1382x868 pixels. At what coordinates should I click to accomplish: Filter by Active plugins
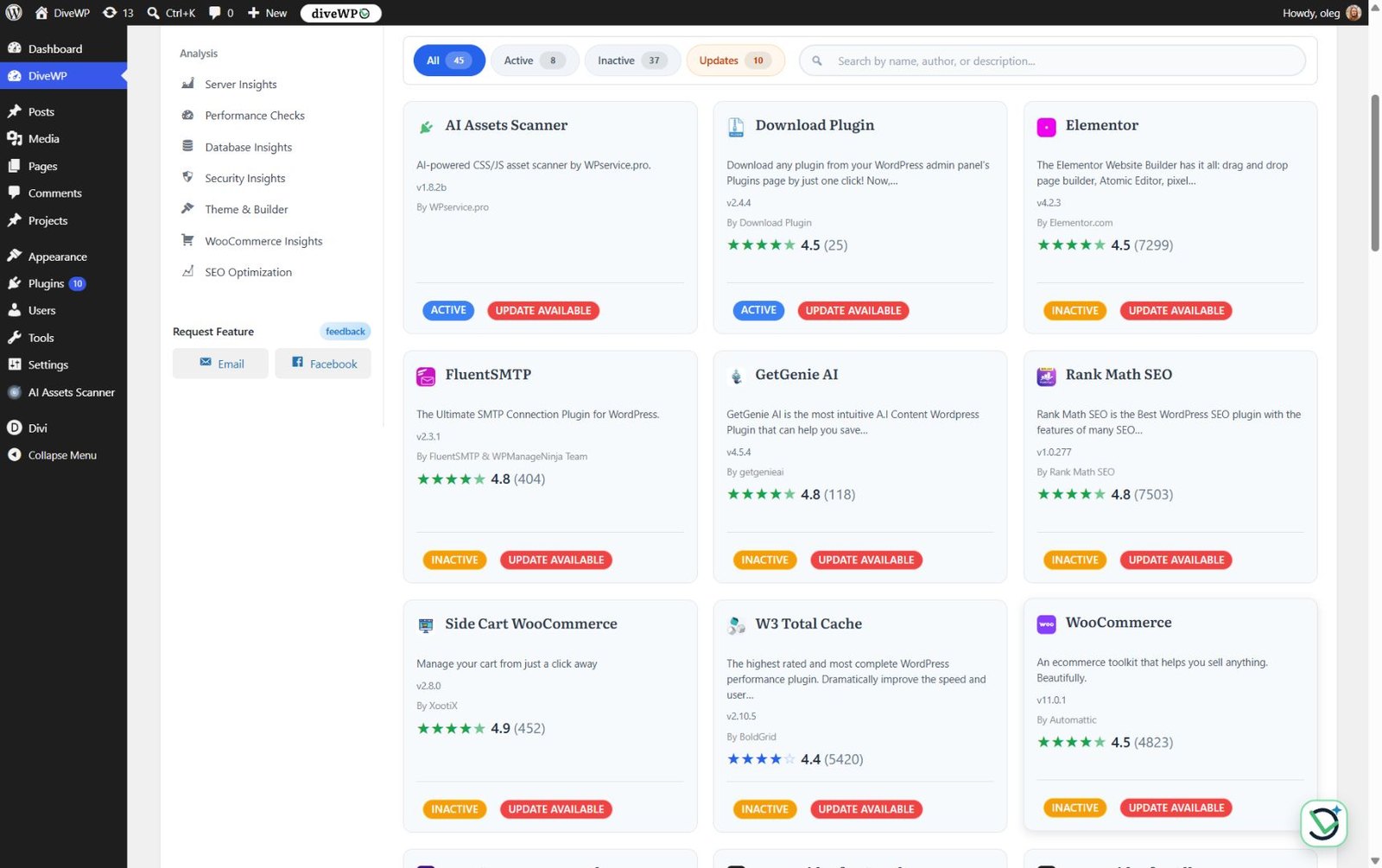[535, 60]
